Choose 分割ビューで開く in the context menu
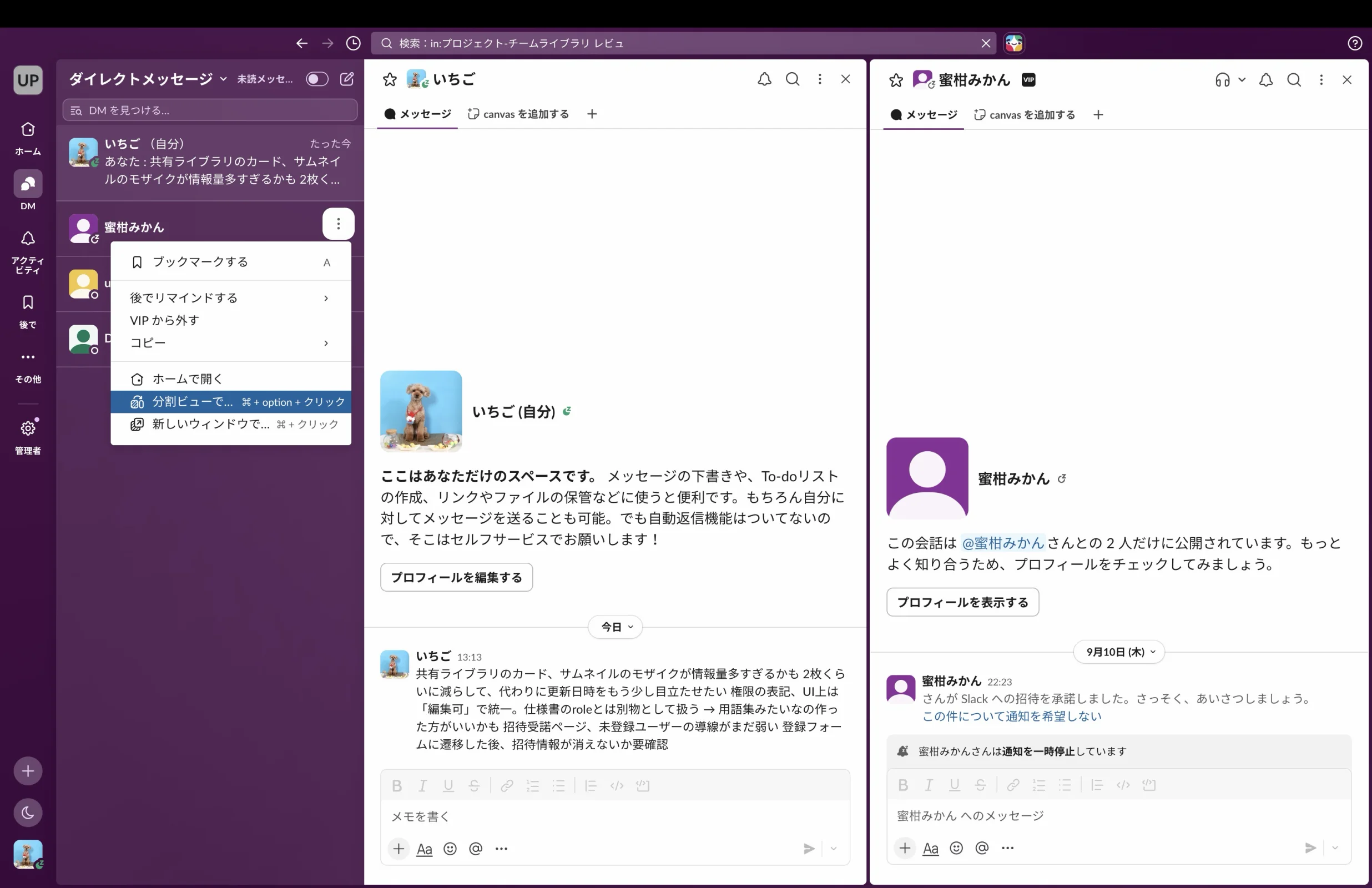 click(230, 402)
